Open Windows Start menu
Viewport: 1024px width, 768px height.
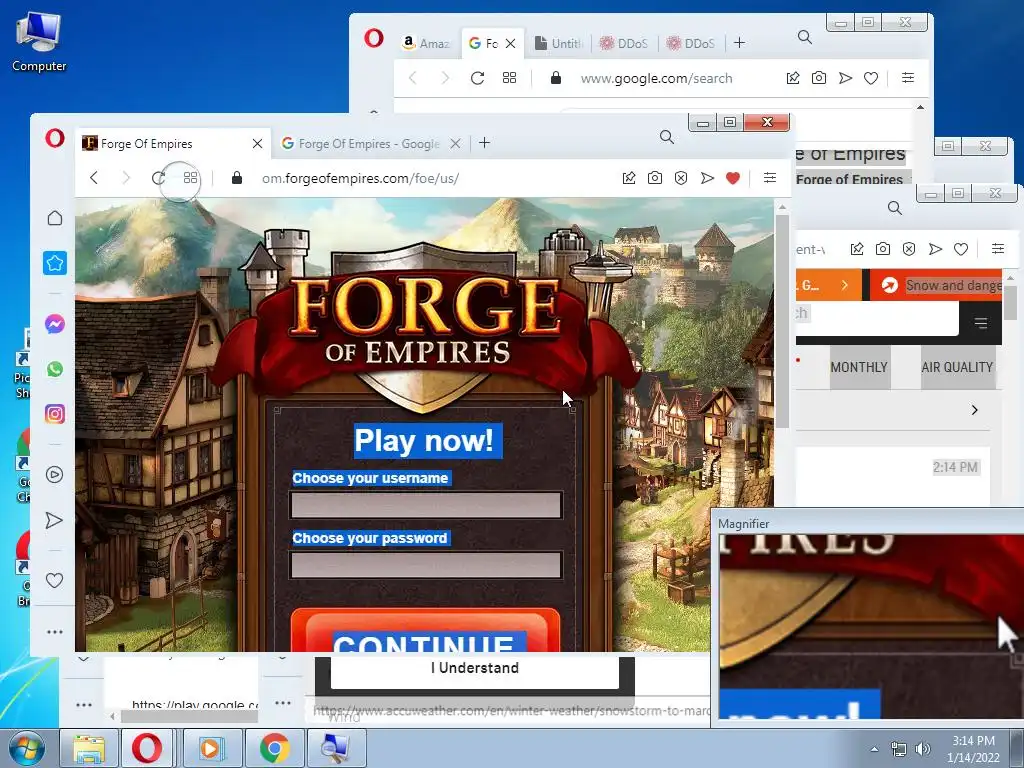pyautogui.click(x=25, y=748)
